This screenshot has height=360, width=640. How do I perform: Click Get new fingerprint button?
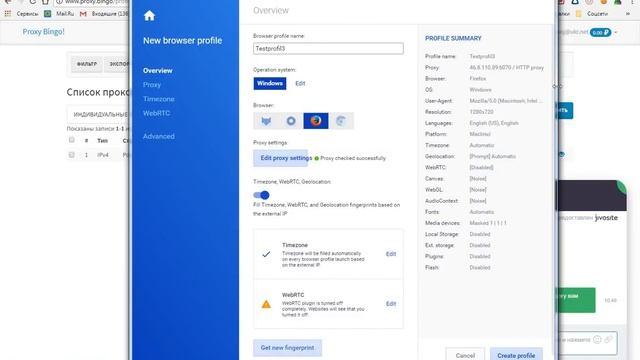point(287,348)
